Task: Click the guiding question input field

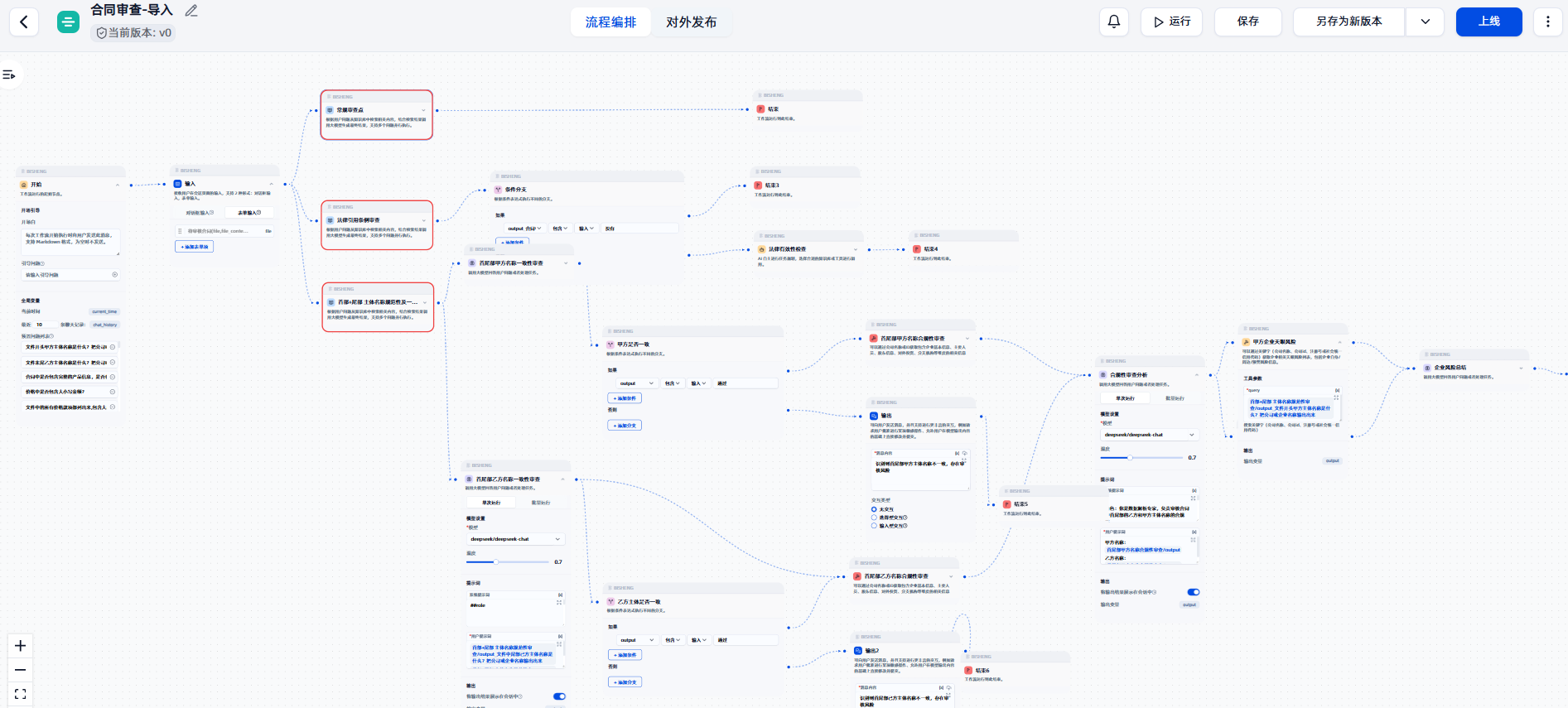Action: [x=71, y=275]
